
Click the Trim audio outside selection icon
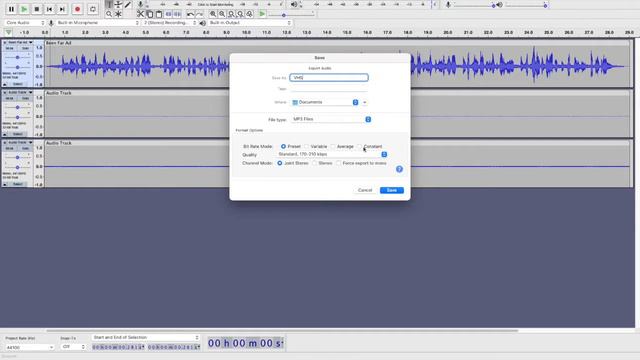168,14
